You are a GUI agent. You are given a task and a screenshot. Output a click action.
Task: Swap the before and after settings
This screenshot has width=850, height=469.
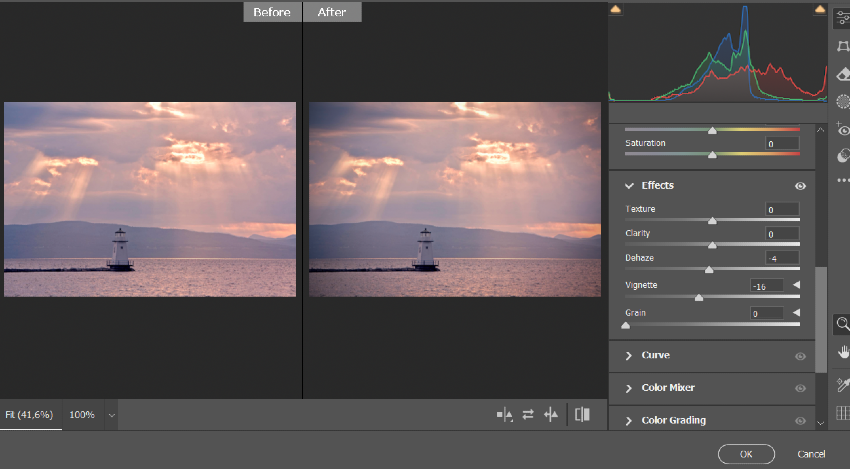click(x=527, y=415)
